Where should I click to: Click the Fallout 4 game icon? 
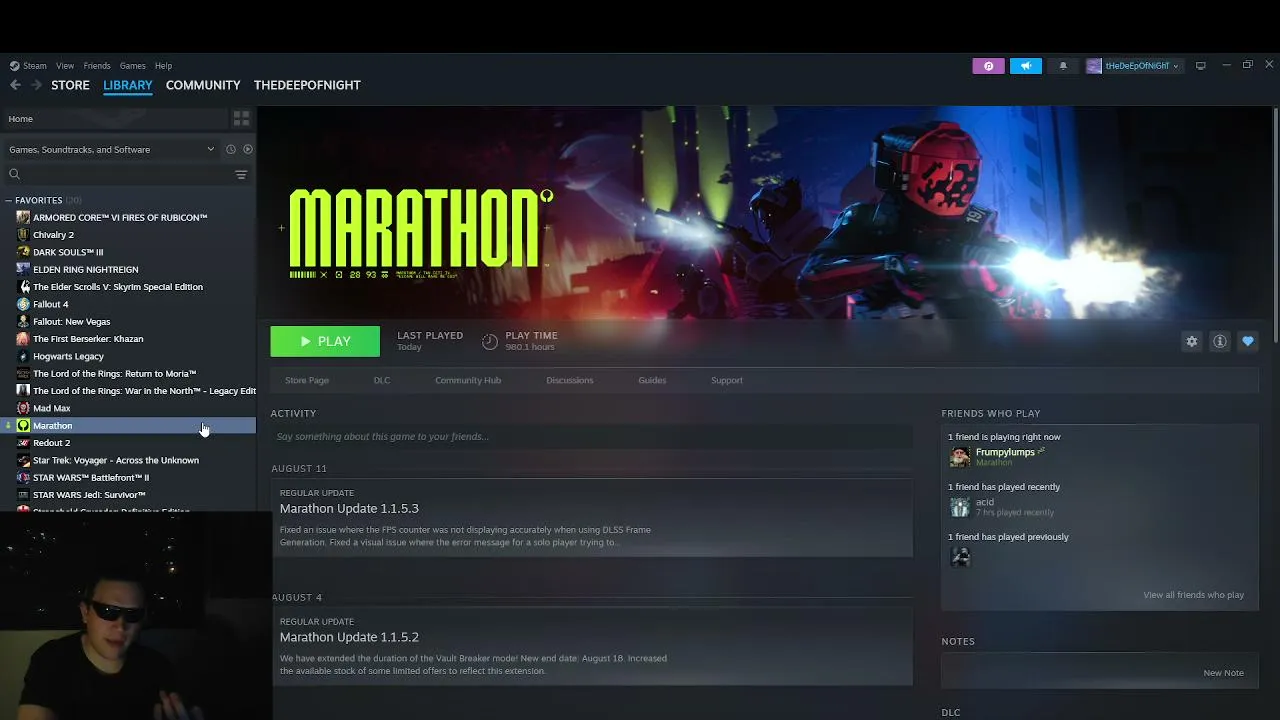24,304
